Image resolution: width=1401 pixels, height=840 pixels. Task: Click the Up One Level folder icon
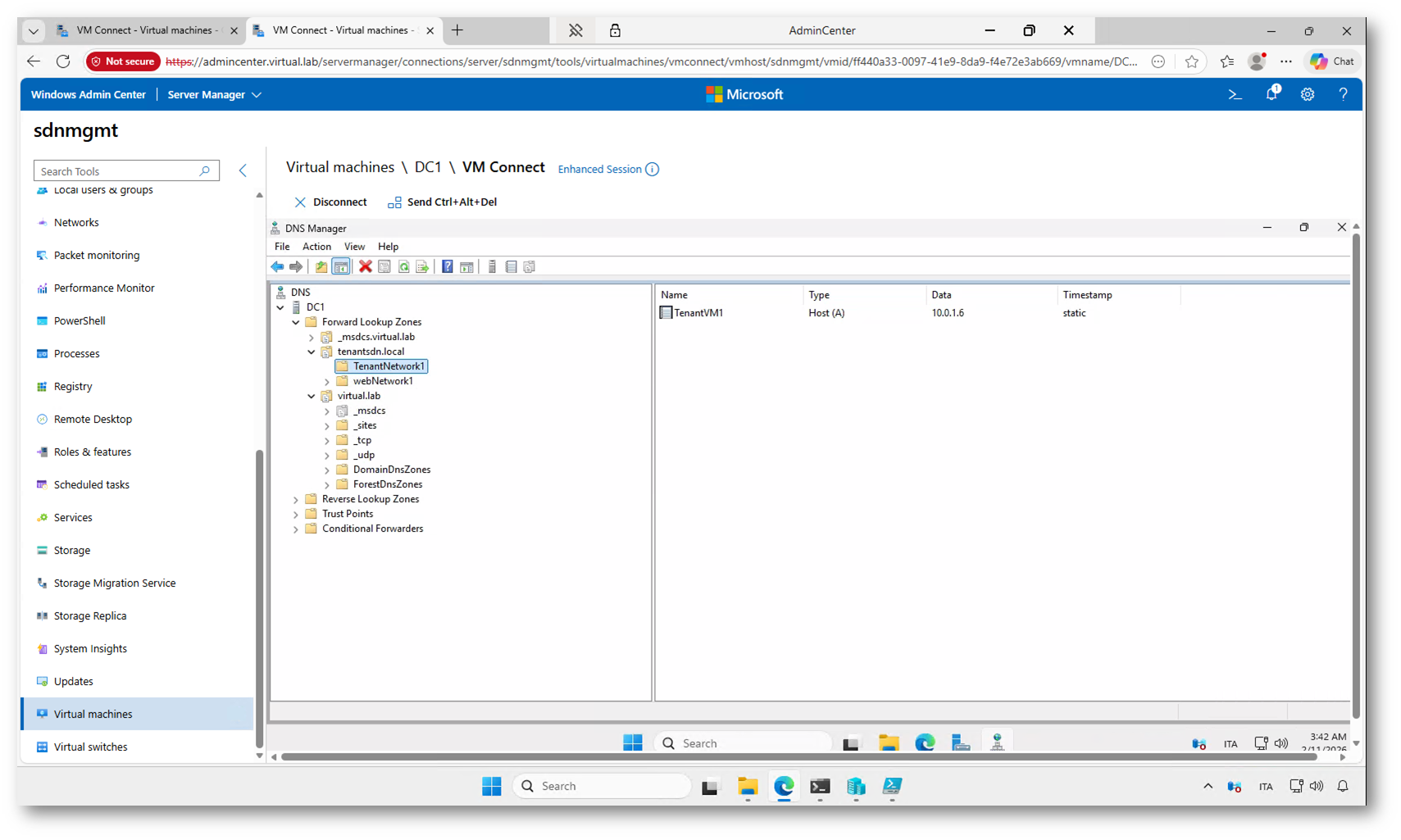tap(321, 267)
